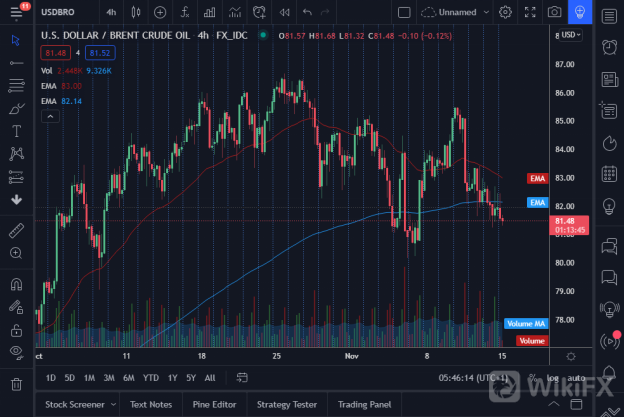Toggle hide all drawings eye icon
The image size is (624, 418).
(16, 351)
